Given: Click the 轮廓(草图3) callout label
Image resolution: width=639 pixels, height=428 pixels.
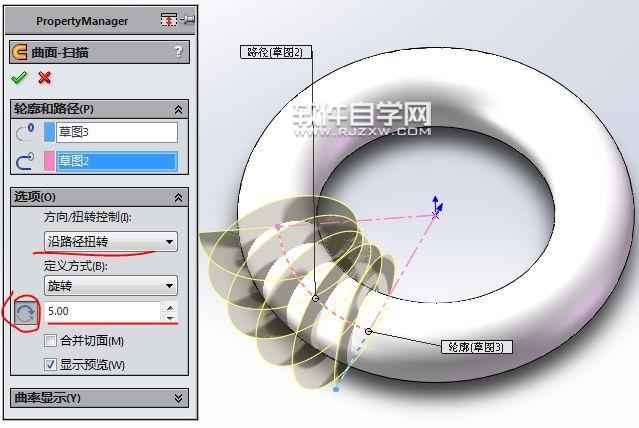Looking at the screenshot, I should 477,347.
